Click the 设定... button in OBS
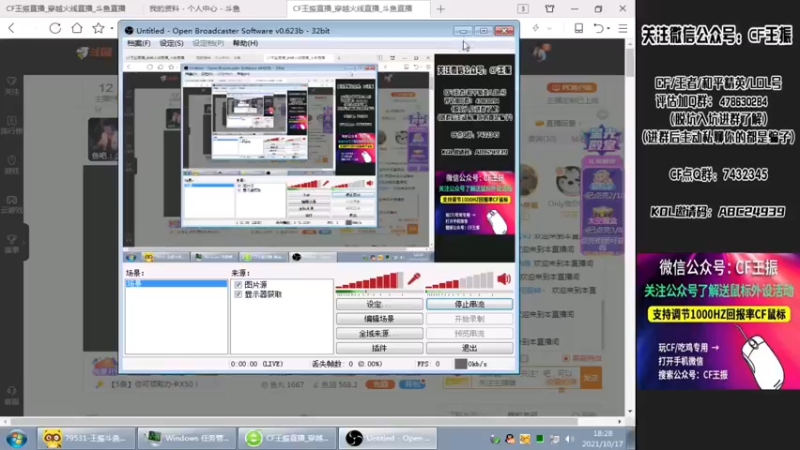The height and width of the screenshot is (450, 800). coord(380,304)
